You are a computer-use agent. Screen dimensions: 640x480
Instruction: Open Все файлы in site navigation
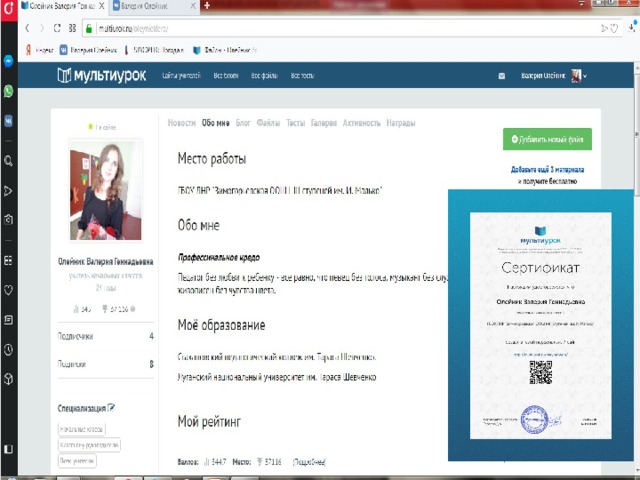[264, 76]
